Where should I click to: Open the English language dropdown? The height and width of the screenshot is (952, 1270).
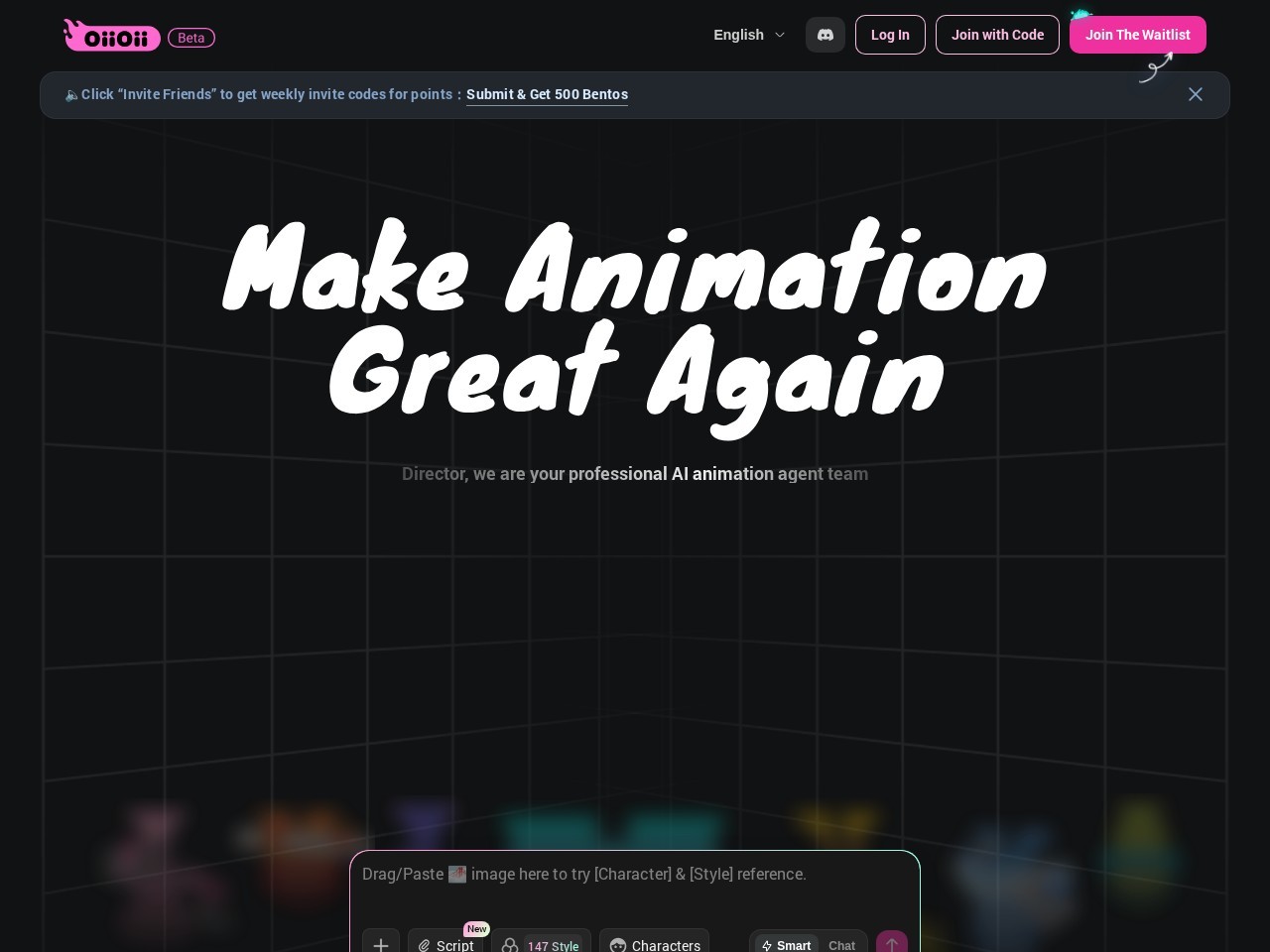click(x=739, y=35)
